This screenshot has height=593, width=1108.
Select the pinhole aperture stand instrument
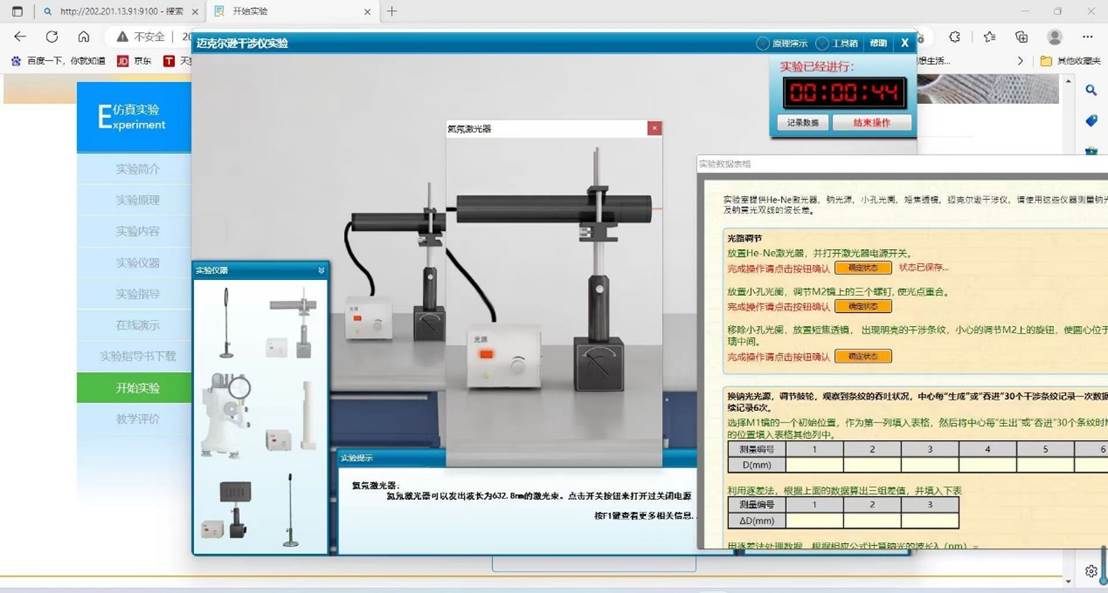click(x=227, y=322)
